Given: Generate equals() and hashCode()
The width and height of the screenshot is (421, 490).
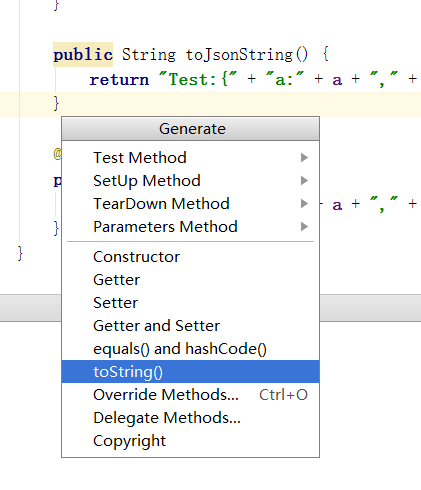Looking at the screenshot, I should 190,349.
